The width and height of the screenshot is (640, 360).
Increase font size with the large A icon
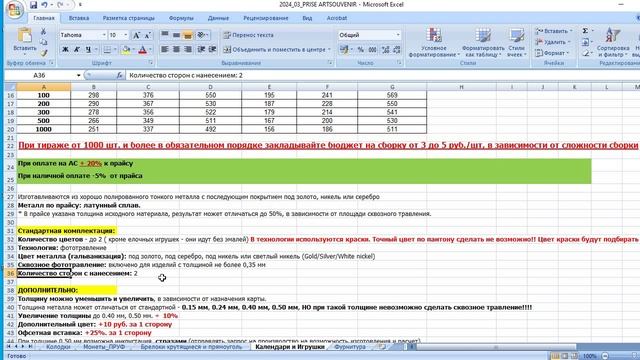click(x=137, y=36)
